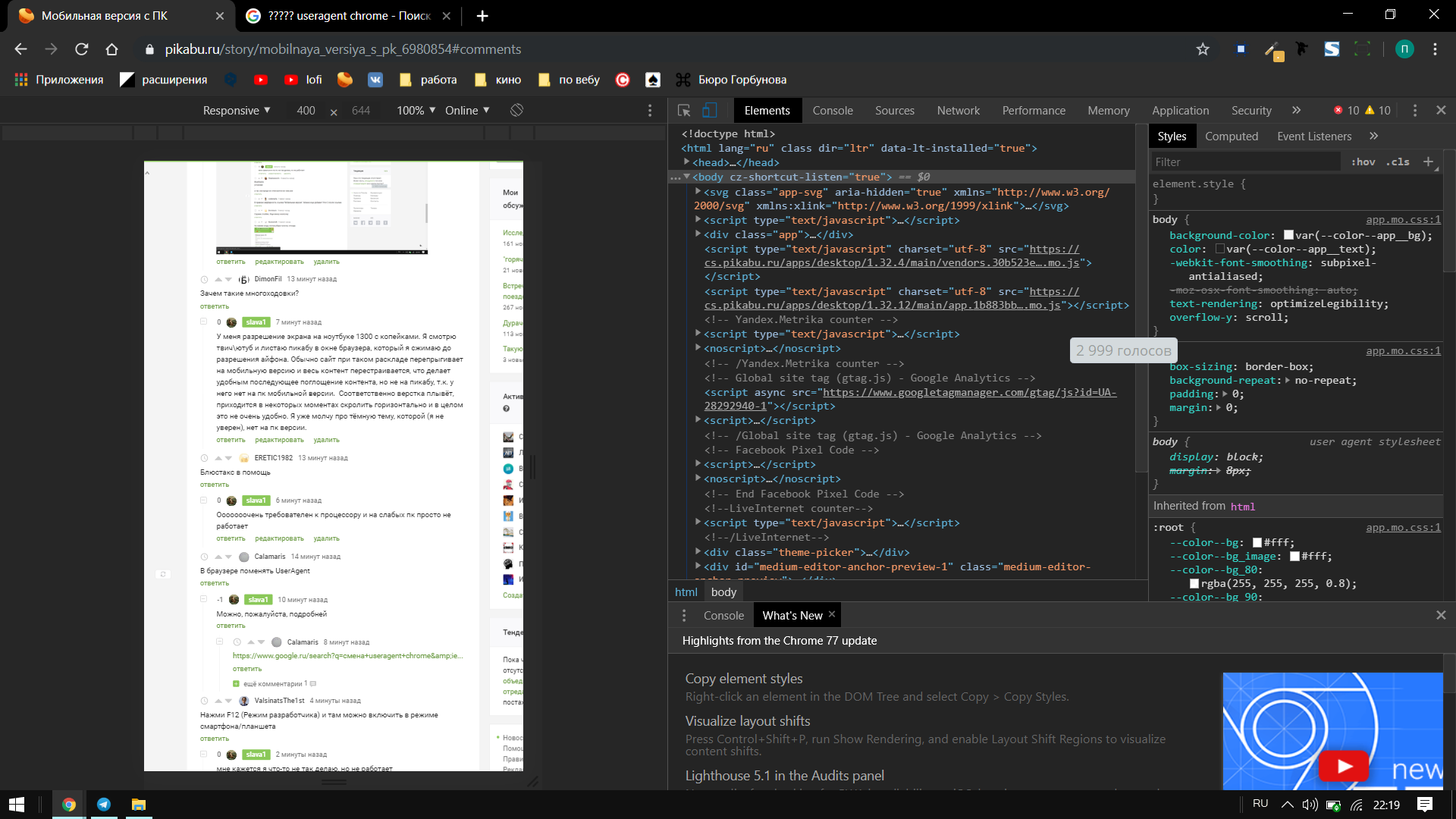
Task: Click the rotate screen icon
Action: [x=516, y=111]
